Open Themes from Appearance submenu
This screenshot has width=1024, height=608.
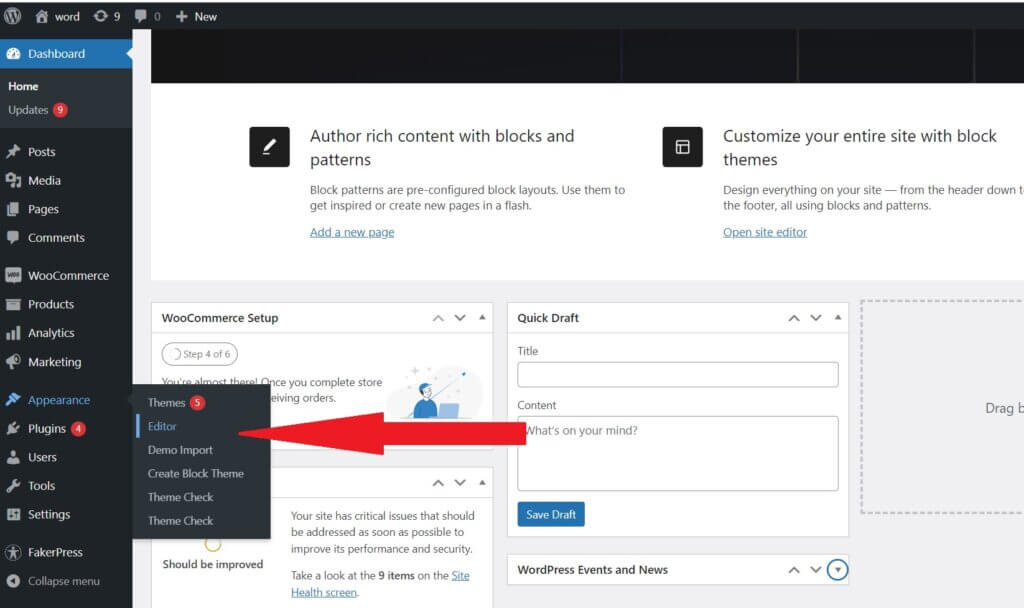point(167,403)
